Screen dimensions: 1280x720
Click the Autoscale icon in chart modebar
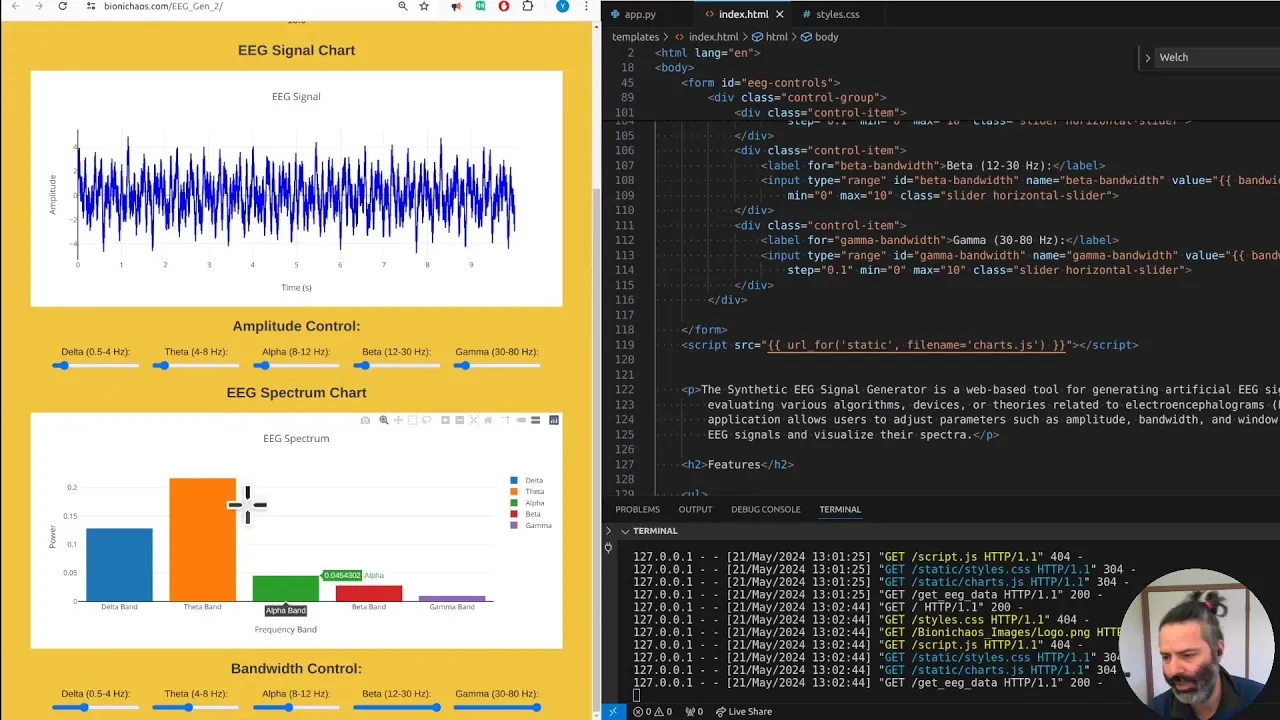pos(474,420)
